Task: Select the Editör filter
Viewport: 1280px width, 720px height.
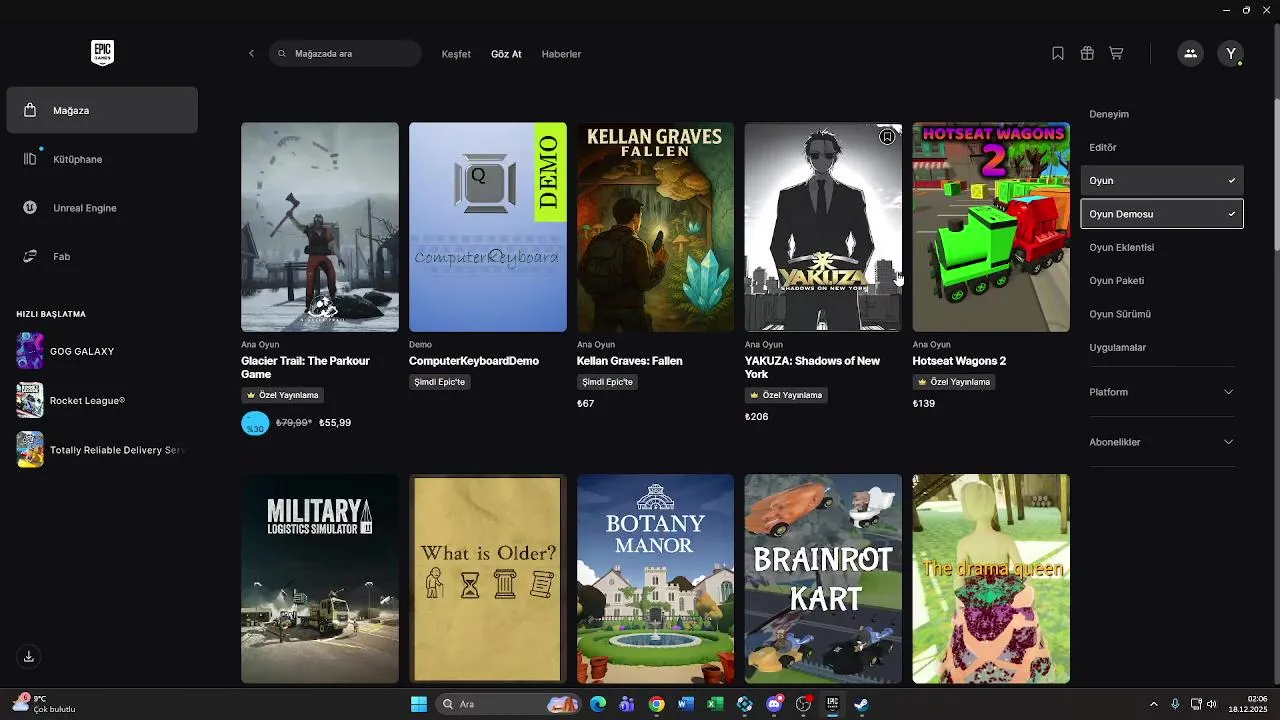Action: 1162,147
